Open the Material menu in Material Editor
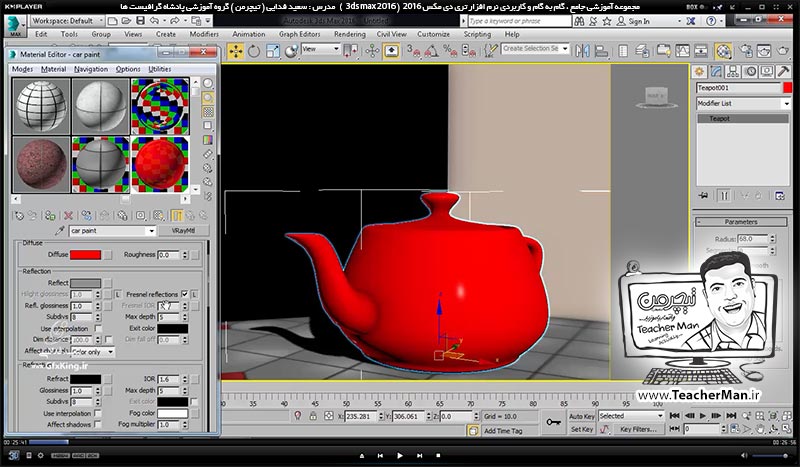 coord(54,69)
